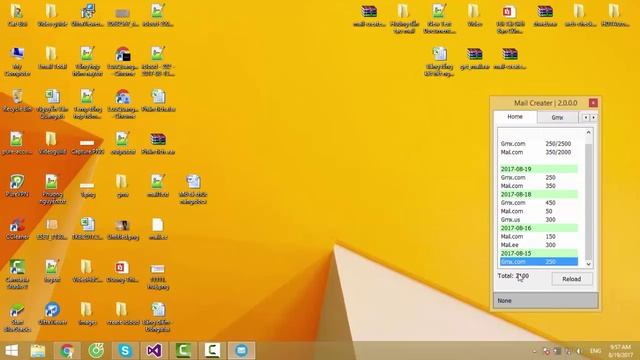This screenshot has height=360, width=640.
Task: Launch the CCleaner desktop shortcut
Action: (x=17, y=229)
